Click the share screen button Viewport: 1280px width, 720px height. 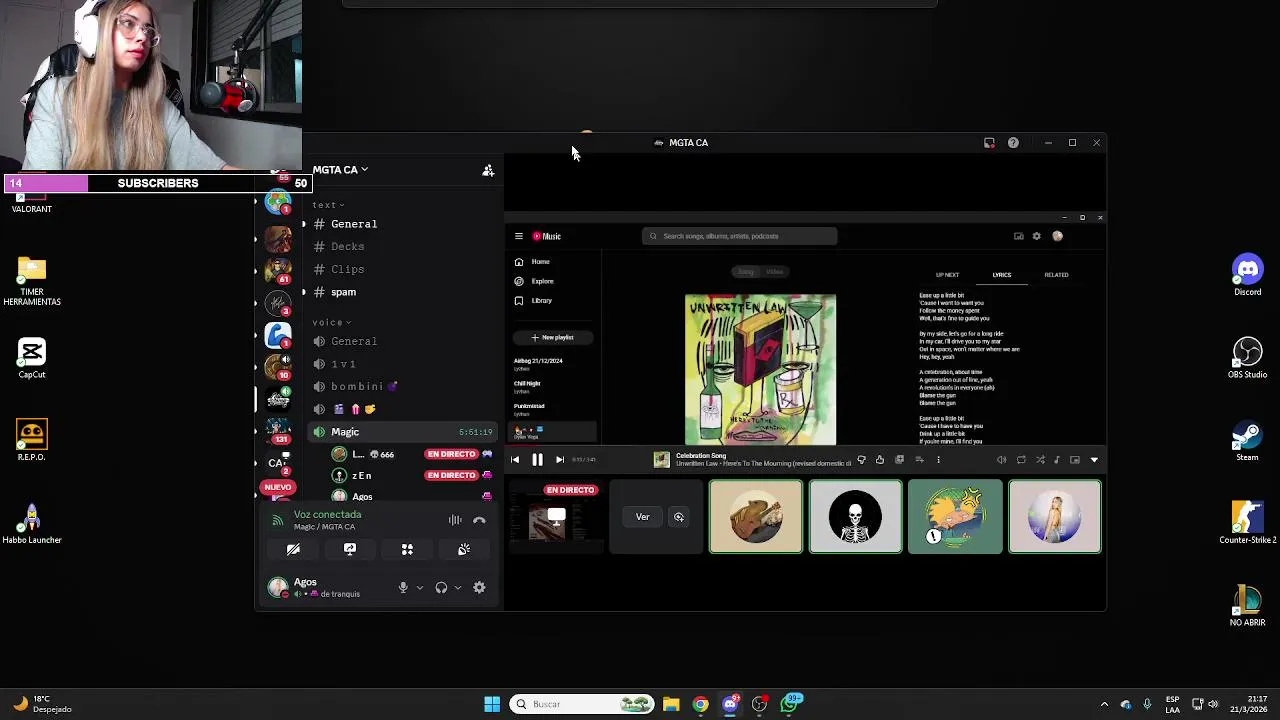click(350, 549)
